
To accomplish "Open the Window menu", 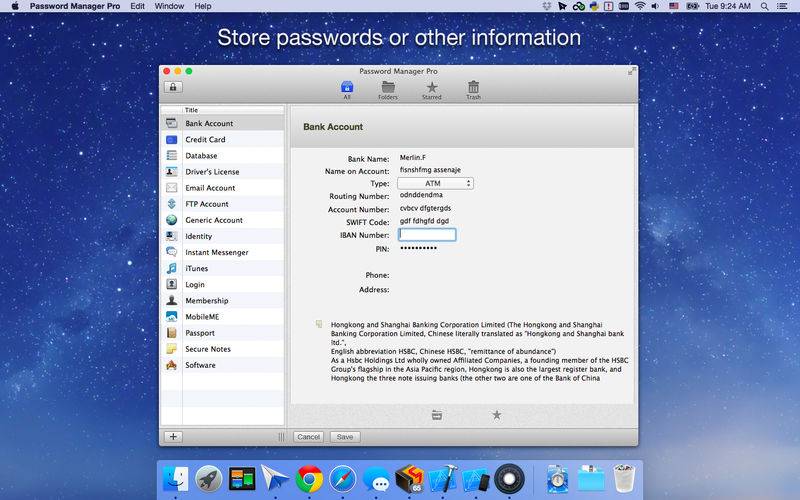I will click(x=169, y=6).
